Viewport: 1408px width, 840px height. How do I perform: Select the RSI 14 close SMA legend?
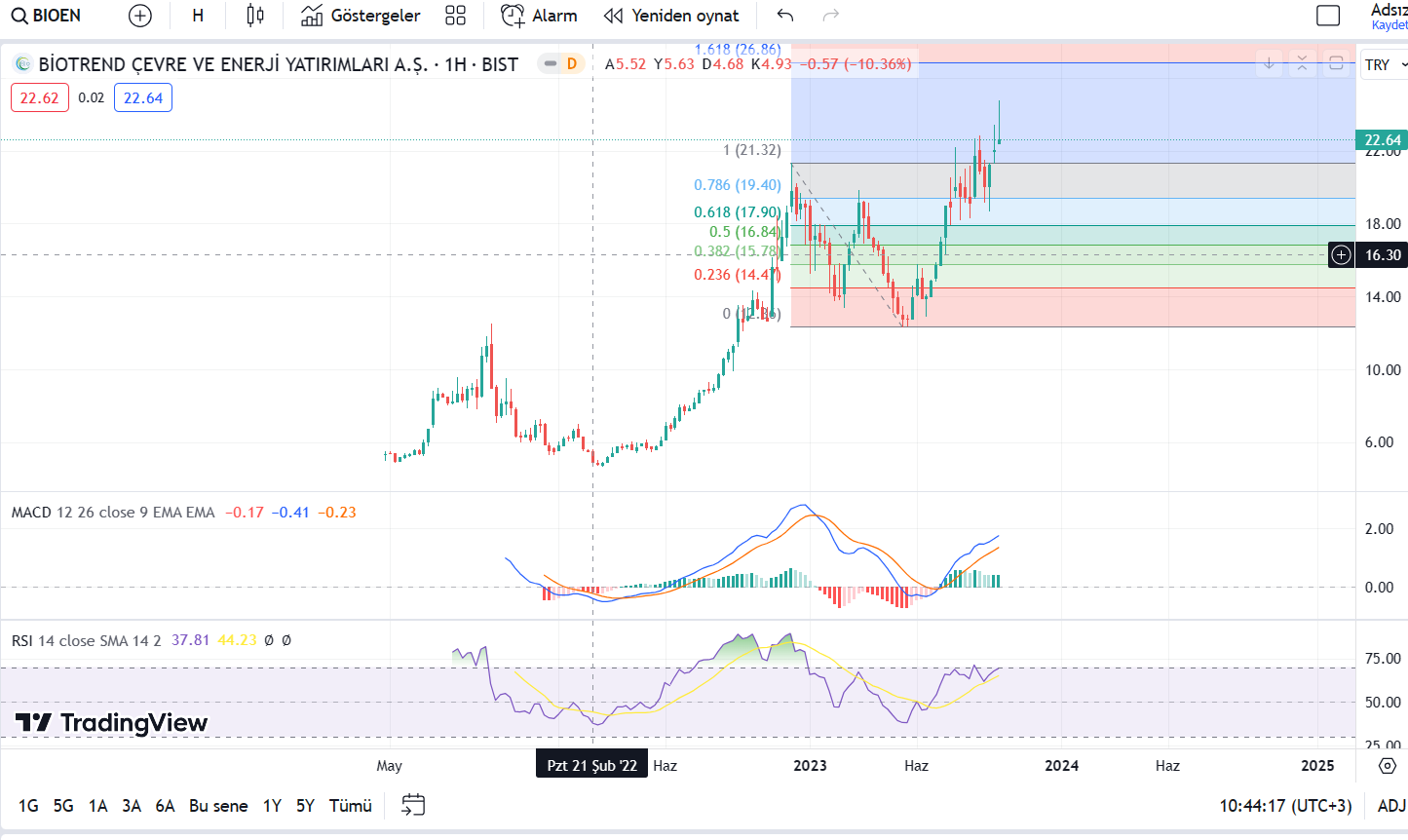[86, 640]
